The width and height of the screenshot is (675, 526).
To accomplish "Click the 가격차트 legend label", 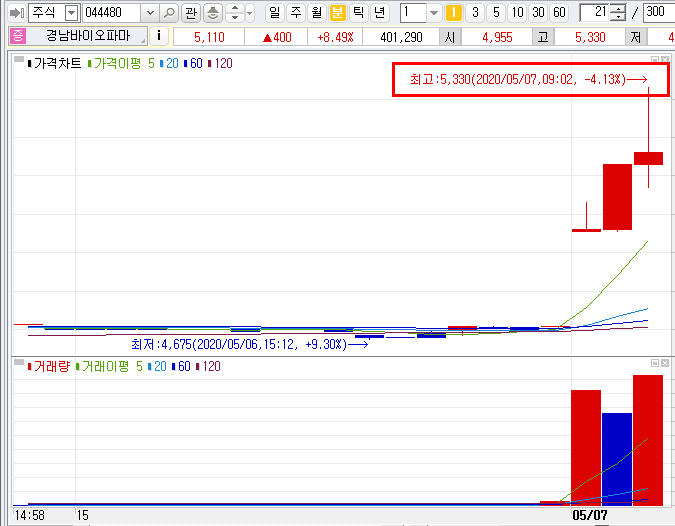I will 57,63.
